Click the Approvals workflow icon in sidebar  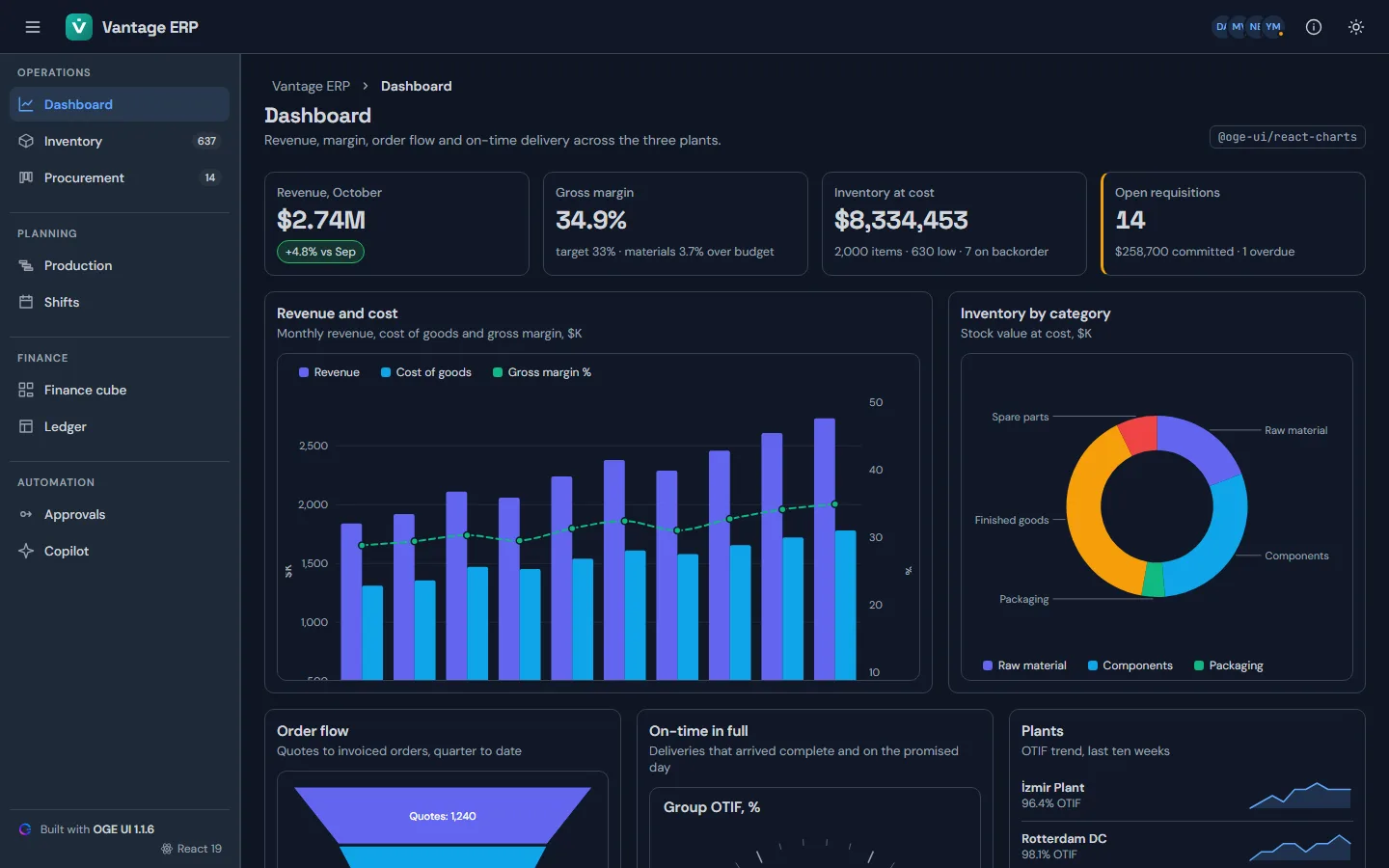[x=26, y=514]
